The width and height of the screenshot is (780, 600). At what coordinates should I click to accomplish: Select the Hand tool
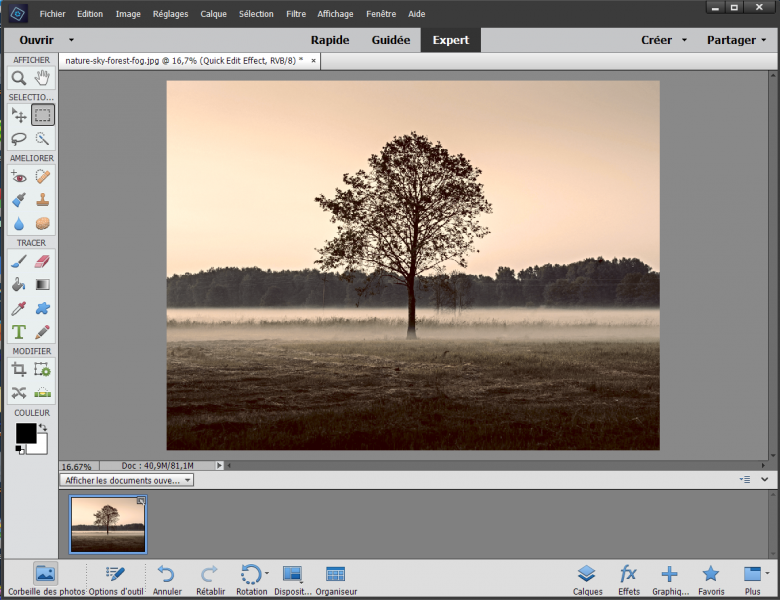pos(43,78)
